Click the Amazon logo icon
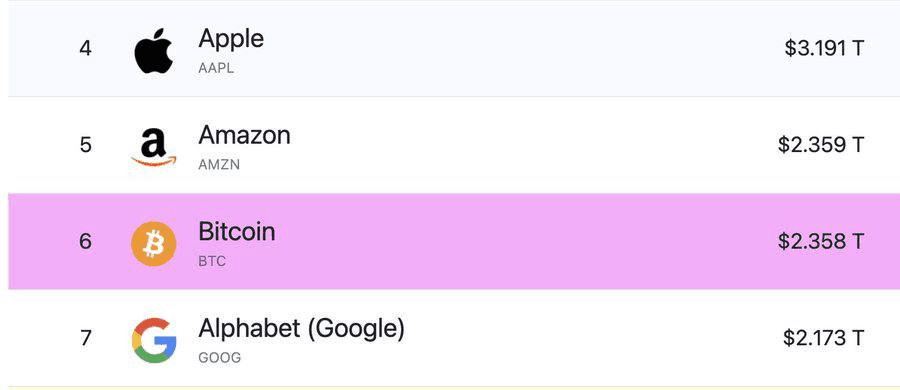Viewport: 900px width, 390px height. (153, 147)
